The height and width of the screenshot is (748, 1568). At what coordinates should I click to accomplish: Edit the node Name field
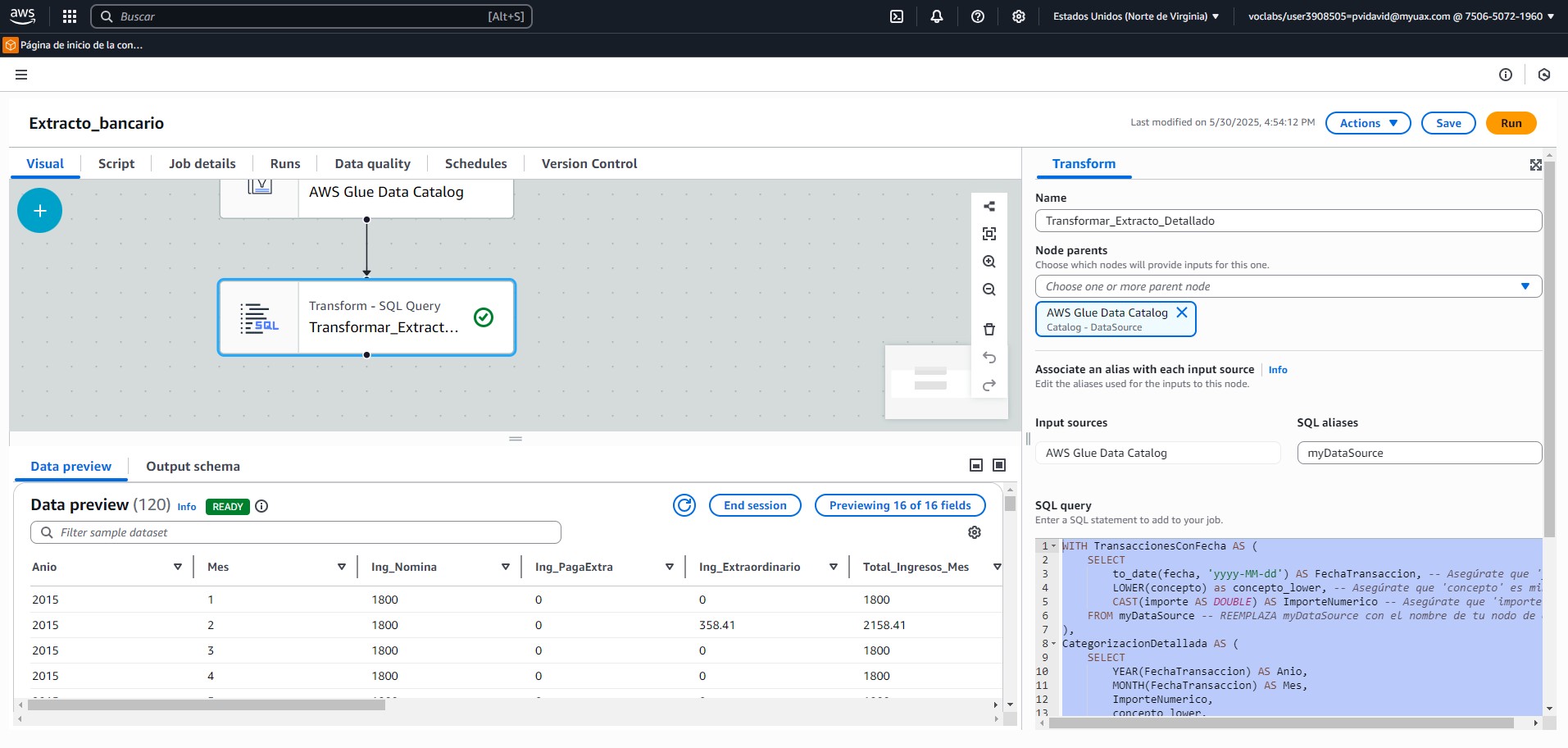[1288, 221]
